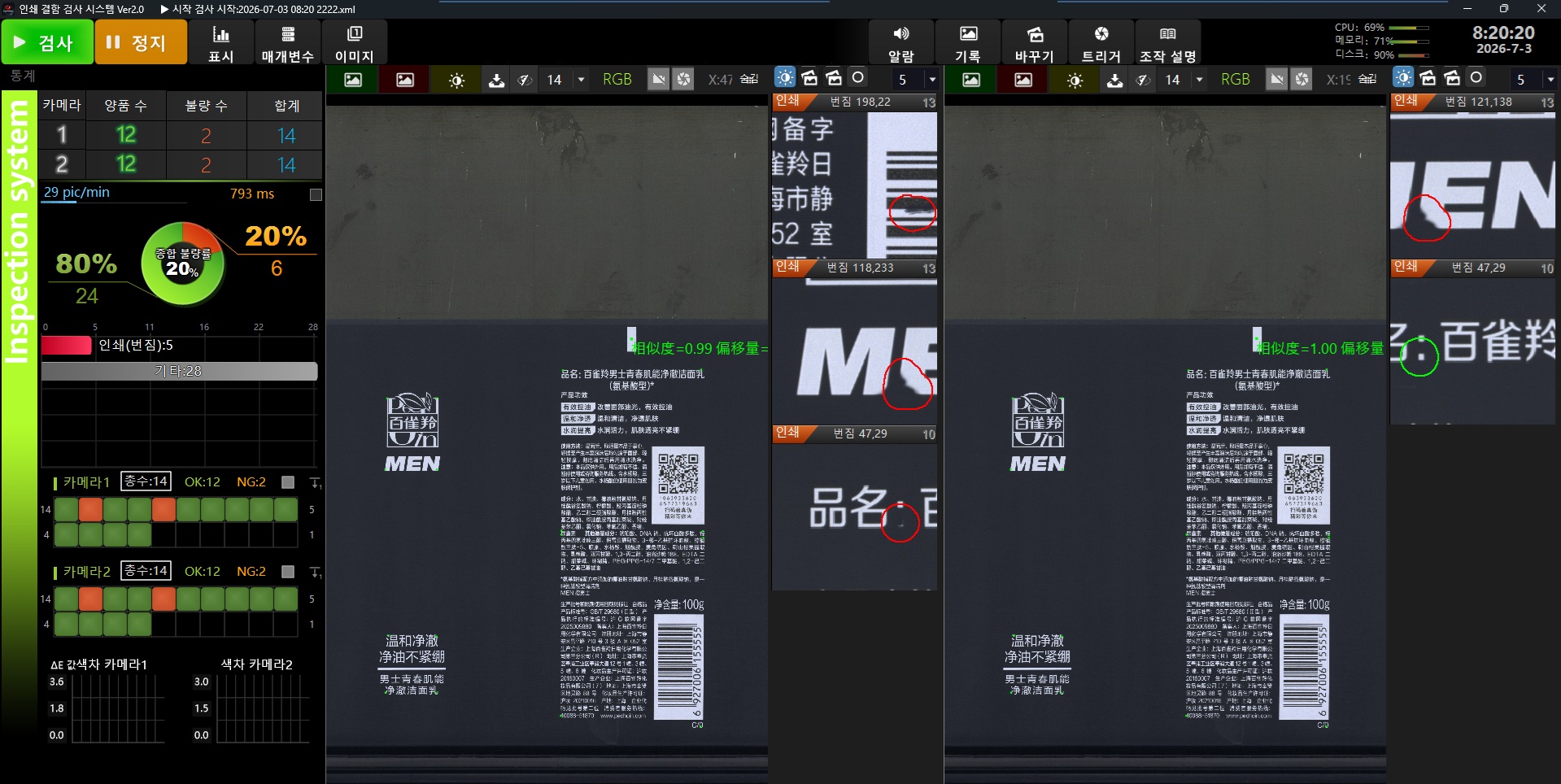Expand the 14 dropdown in camera 1 toolbar
1561x784 pixels.
[x=581, y=80]
